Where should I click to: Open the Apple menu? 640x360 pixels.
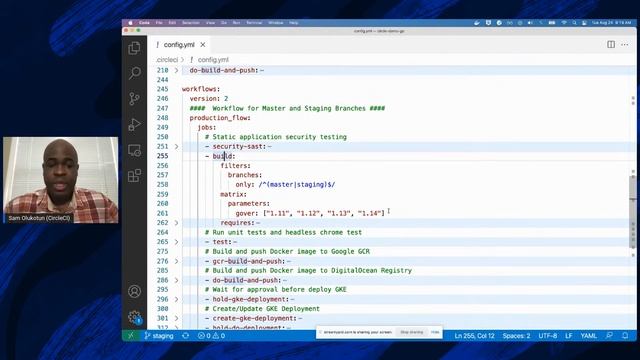point(130,23)
